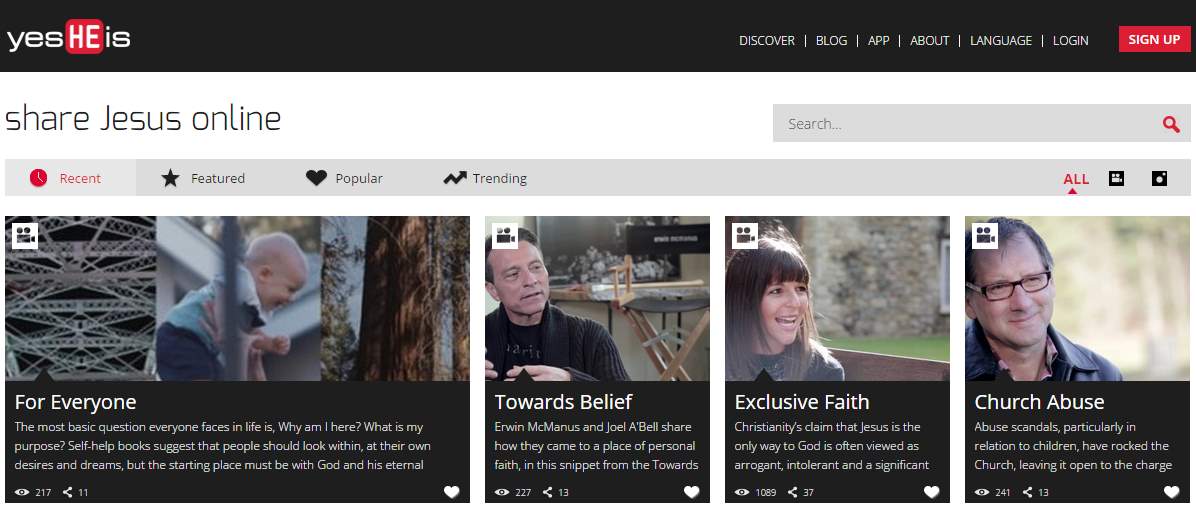Click the red search magnifier icon
This screenshot has height=509, width=1196.
click(1171, 124)
